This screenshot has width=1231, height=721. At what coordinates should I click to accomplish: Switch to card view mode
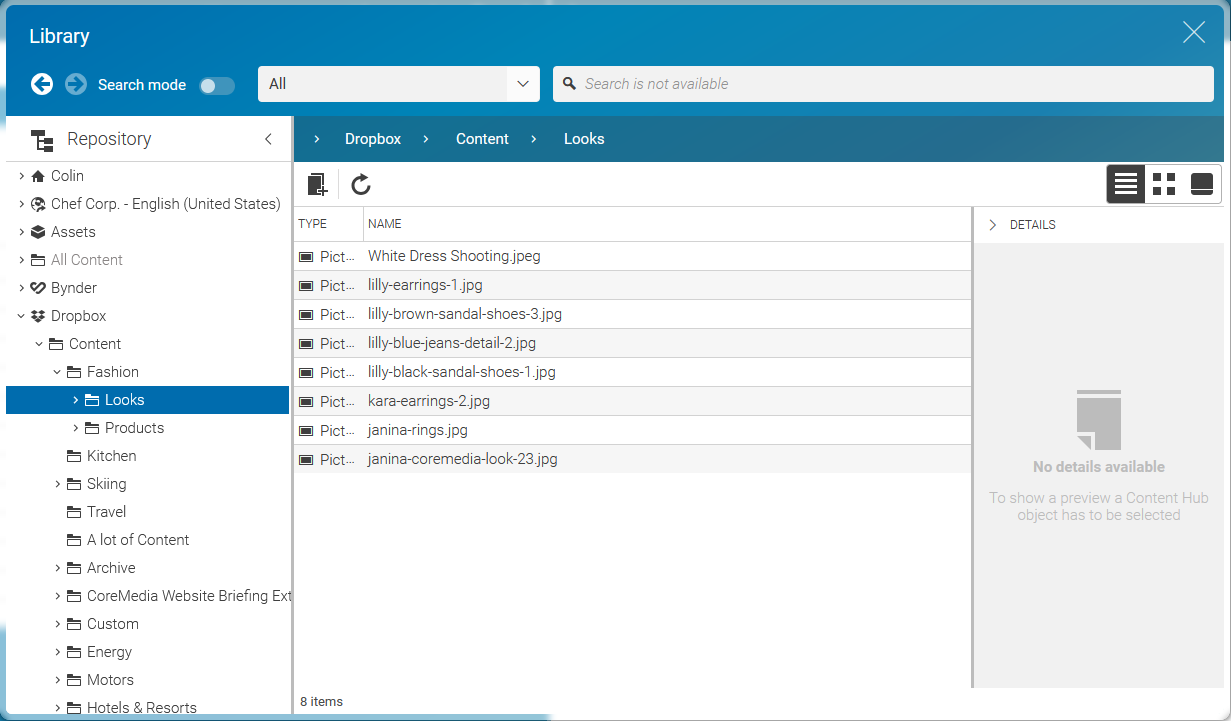pyautogui.click(x=1200, y=184)
